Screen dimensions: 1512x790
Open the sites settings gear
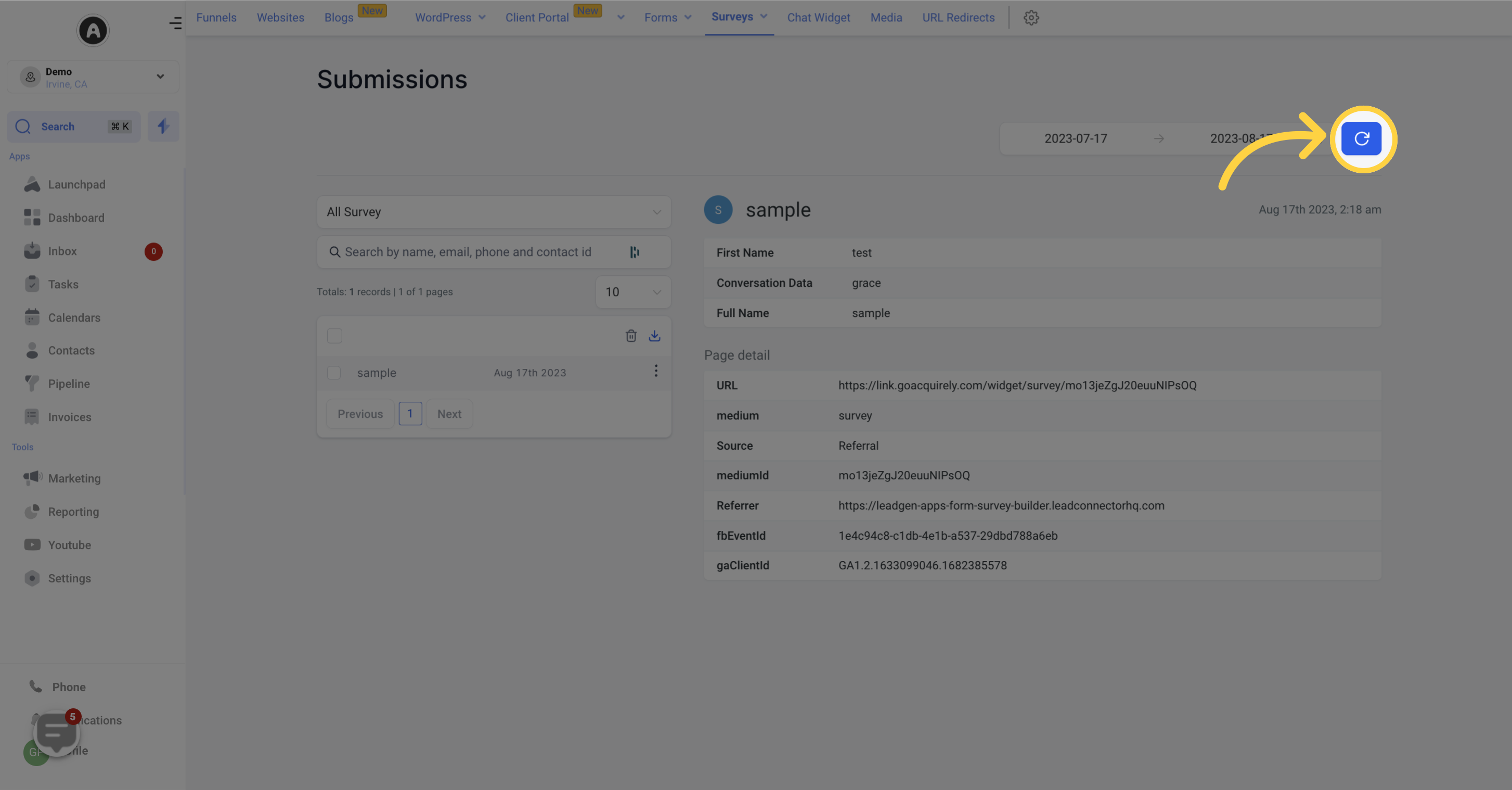(x=1031, y=18)
